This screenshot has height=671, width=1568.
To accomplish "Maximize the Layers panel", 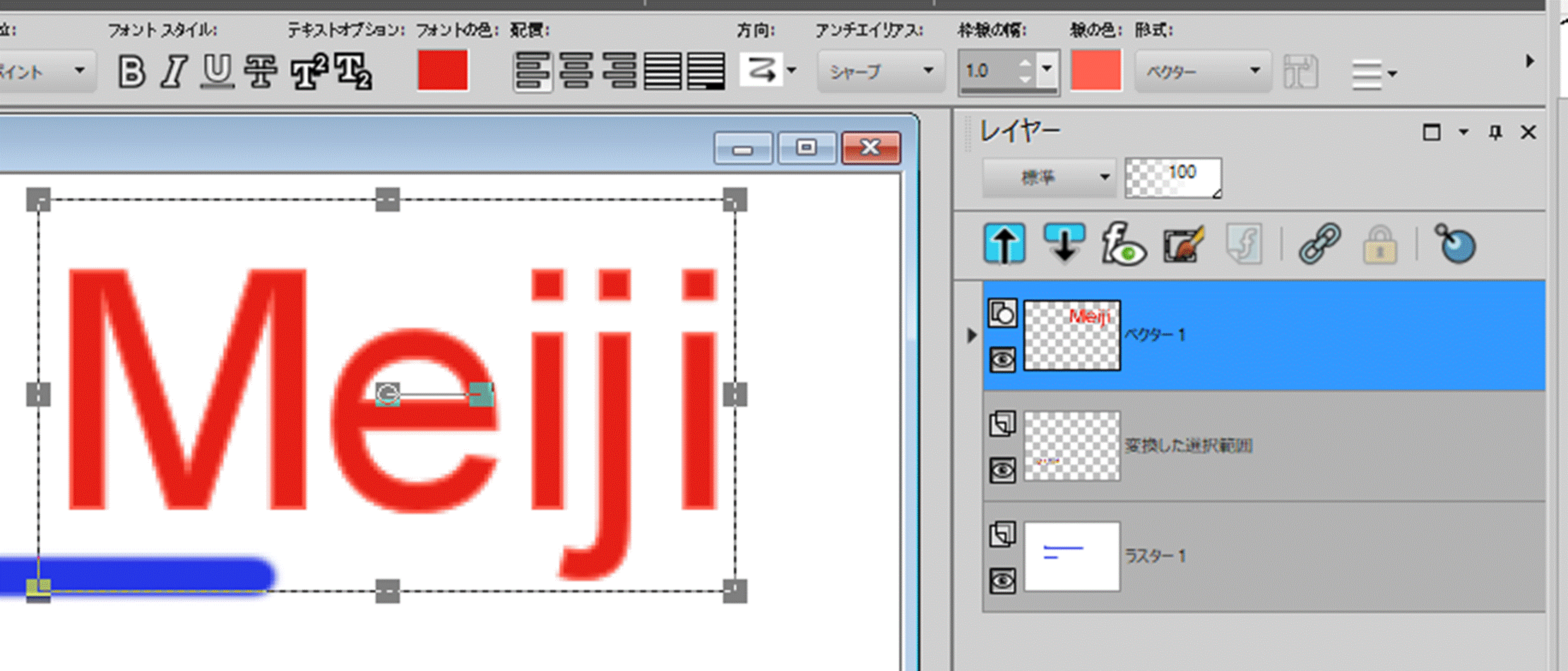I will (x=1431, y=132).
